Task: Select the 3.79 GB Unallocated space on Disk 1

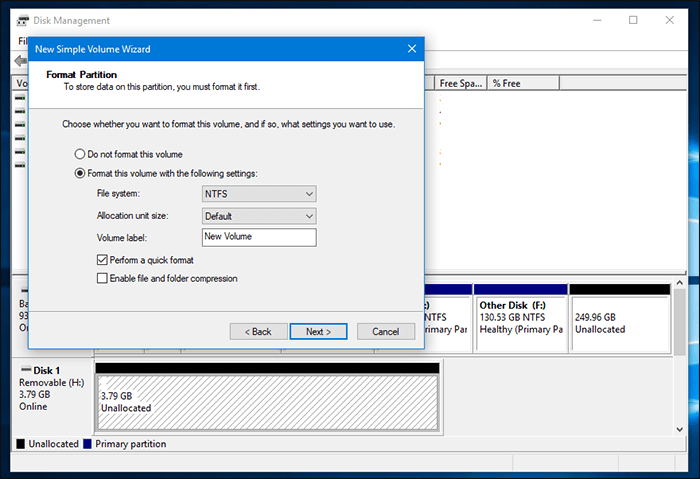Action: [266, 402]
